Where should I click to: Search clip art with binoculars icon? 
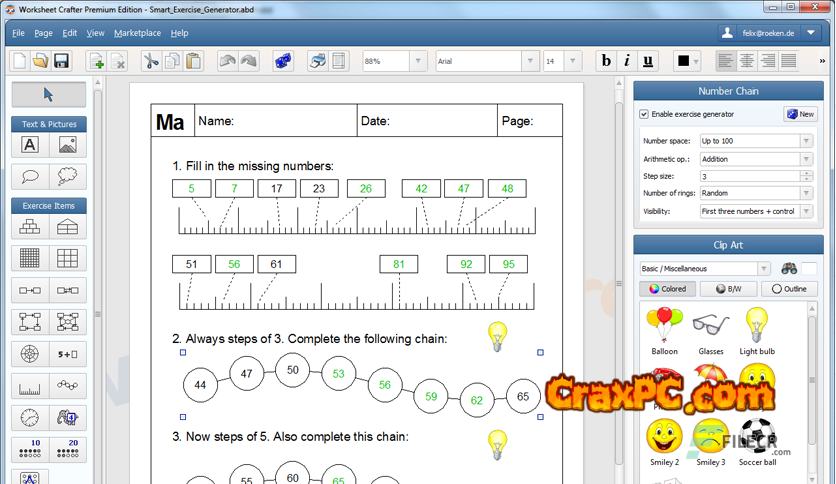789,268
